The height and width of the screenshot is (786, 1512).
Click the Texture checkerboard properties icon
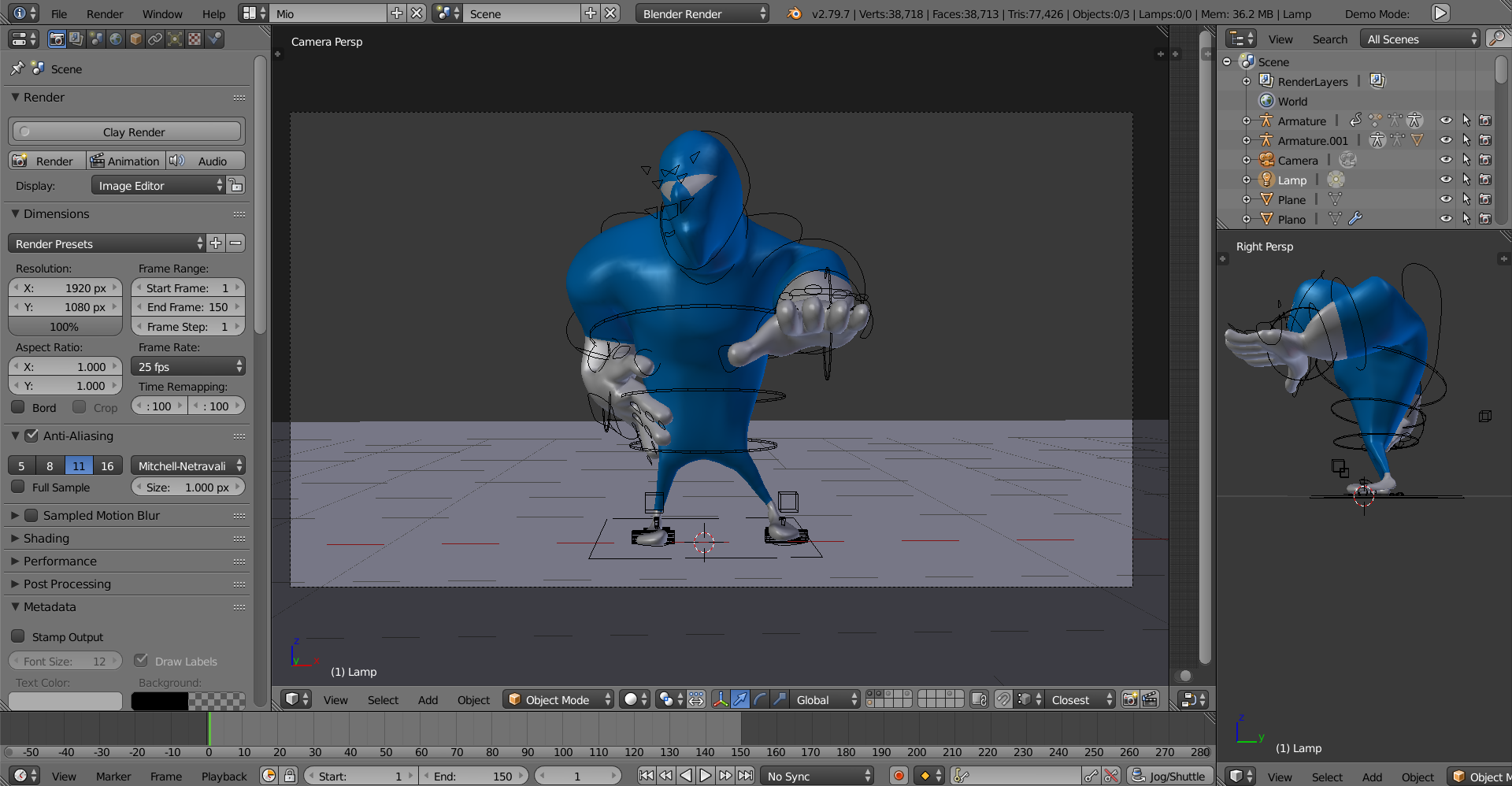click(195, 39)
